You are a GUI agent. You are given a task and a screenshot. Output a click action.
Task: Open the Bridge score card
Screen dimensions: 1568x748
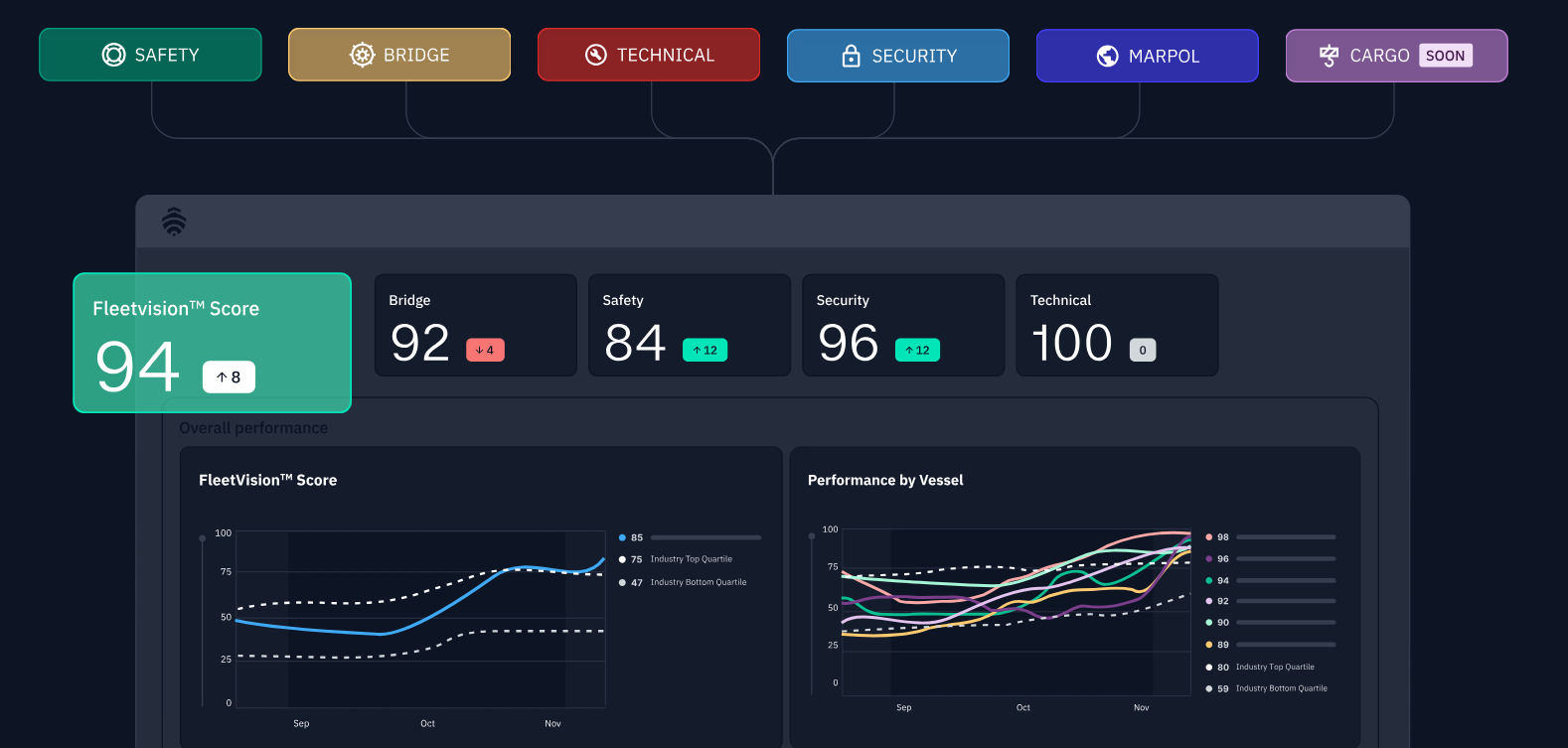point(476,325)
